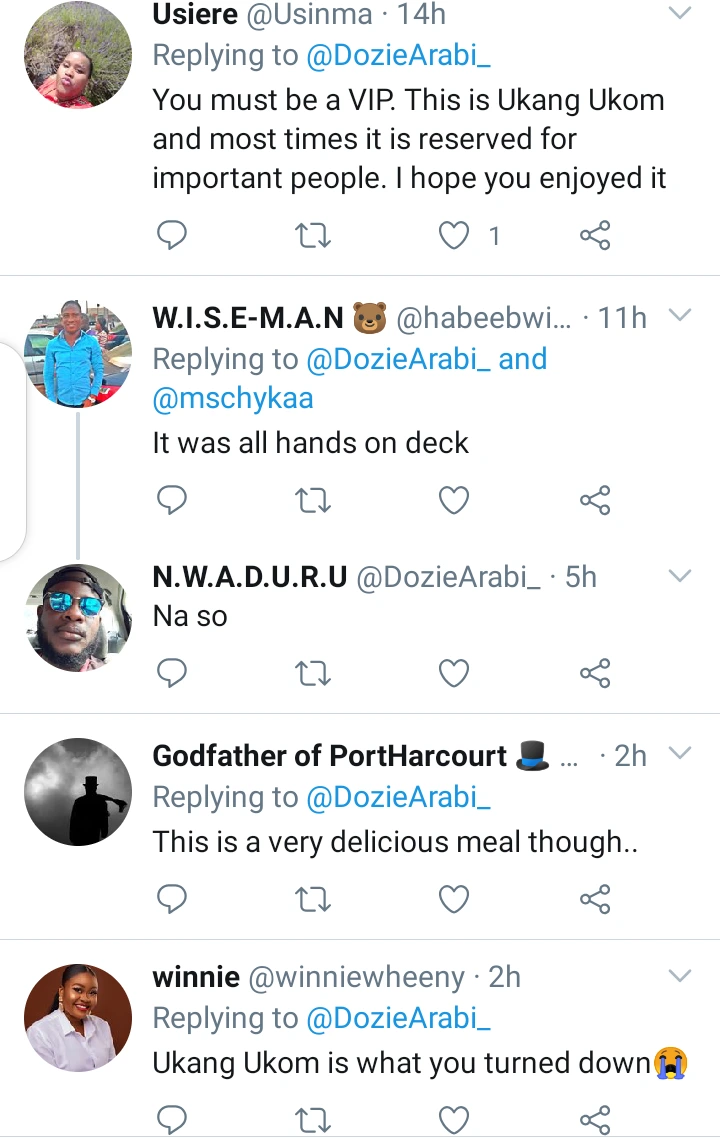
Task: Expand options on W.I.S.E-M.A.N's tweet
Action: point(680,316)
